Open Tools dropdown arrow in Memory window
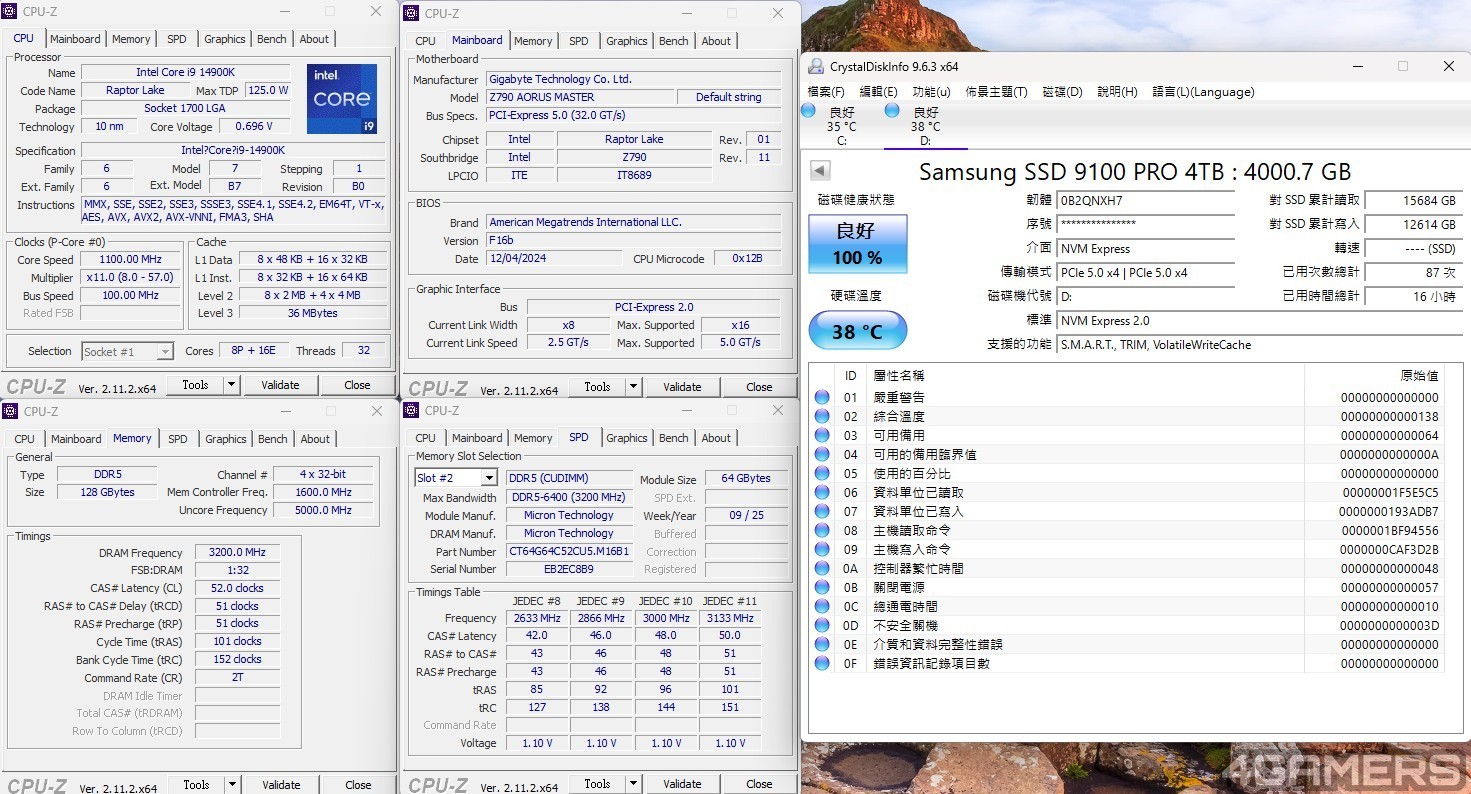 [x=232, y=785]
